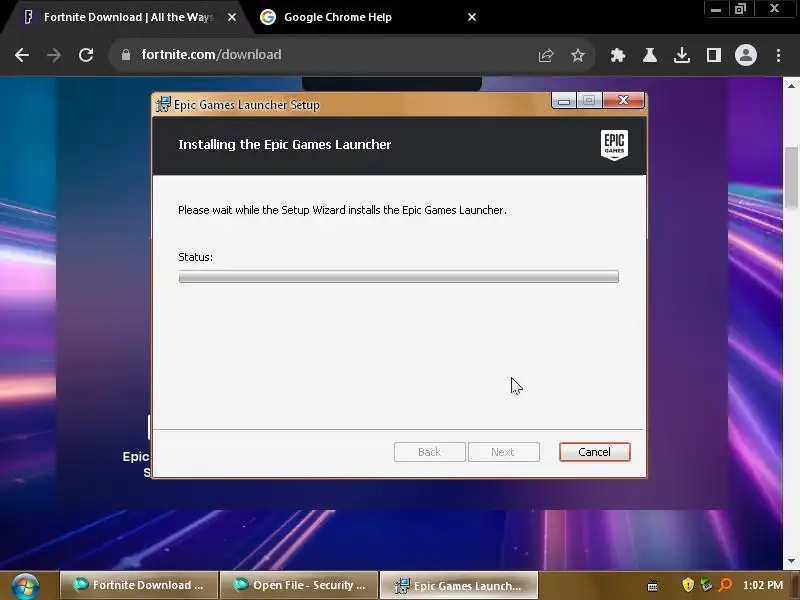Screen dimensions: 800x600
Task: Select Fortnite Download taskbar button
Action: click(x=139, y=585)
